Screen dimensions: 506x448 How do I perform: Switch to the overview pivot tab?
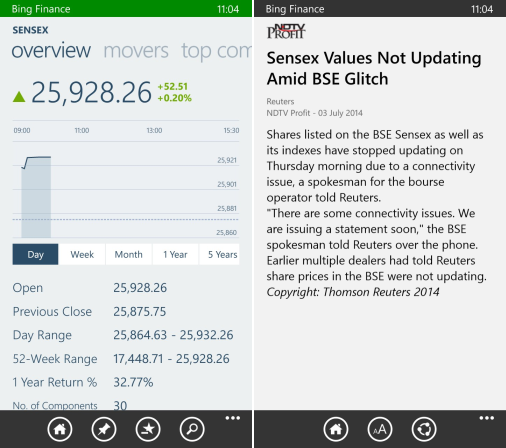pos(51,51)
